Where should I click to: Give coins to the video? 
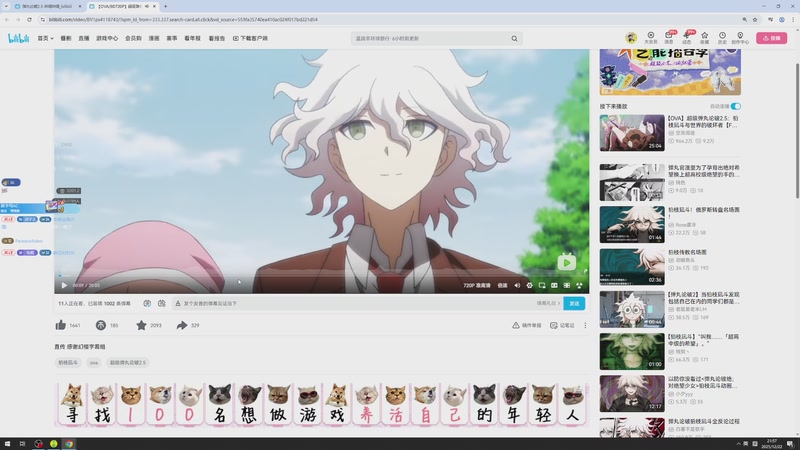tap(101, 325)
